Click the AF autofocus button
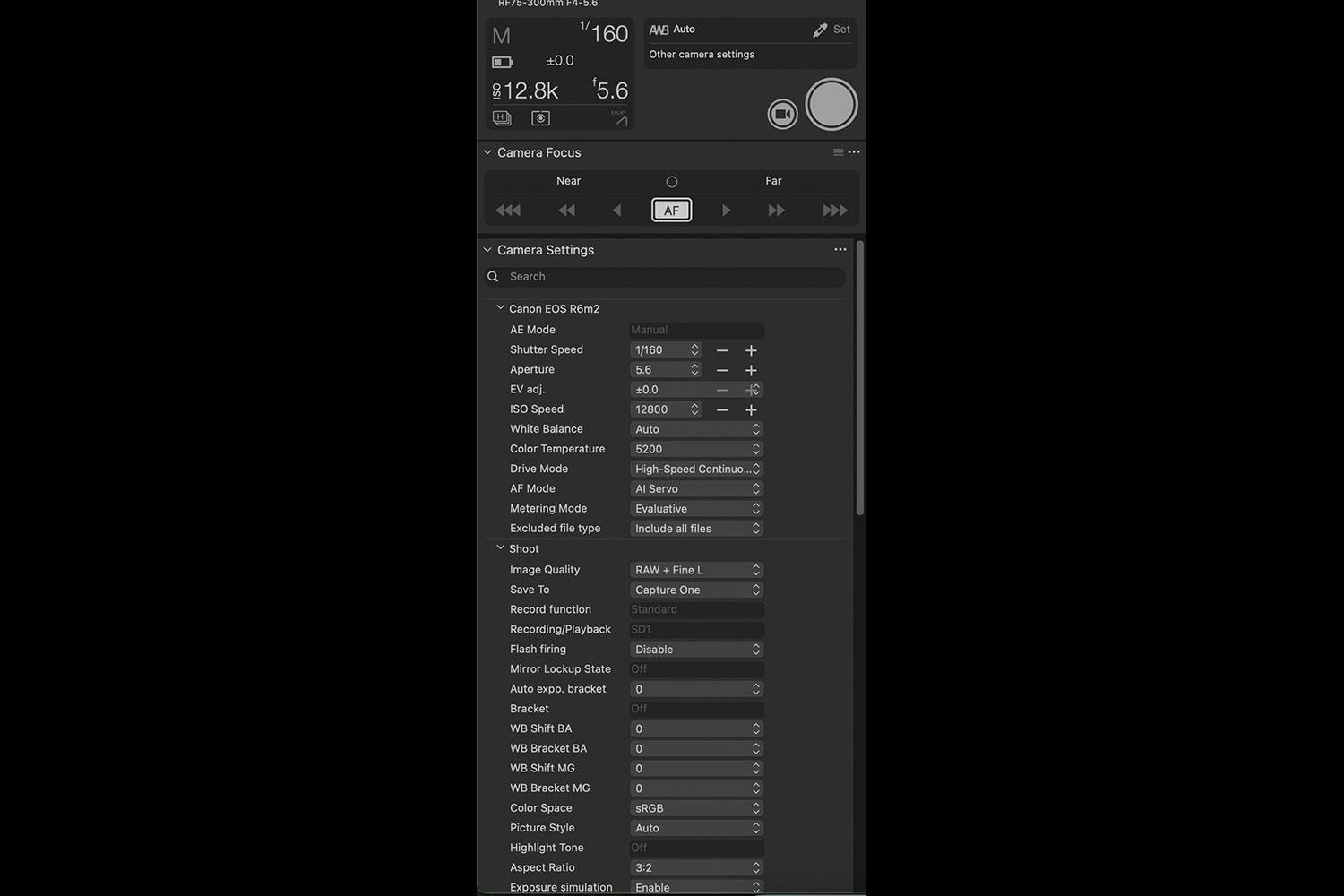This screenshot has height=896, width=1344. click(x=671, y=211)
